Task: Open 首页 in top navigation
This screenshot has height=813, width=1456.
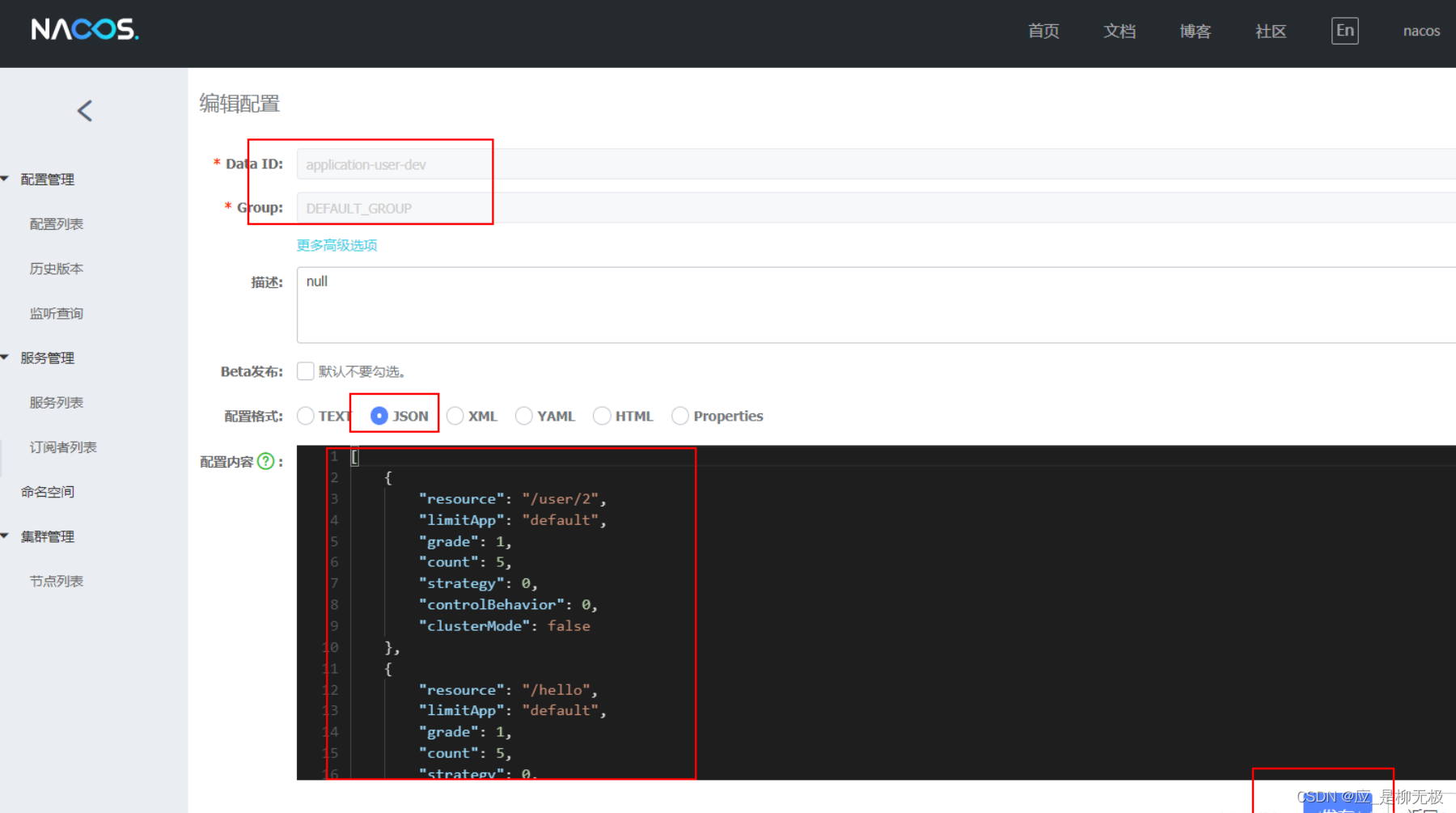Action: (x=1043, y=31)
